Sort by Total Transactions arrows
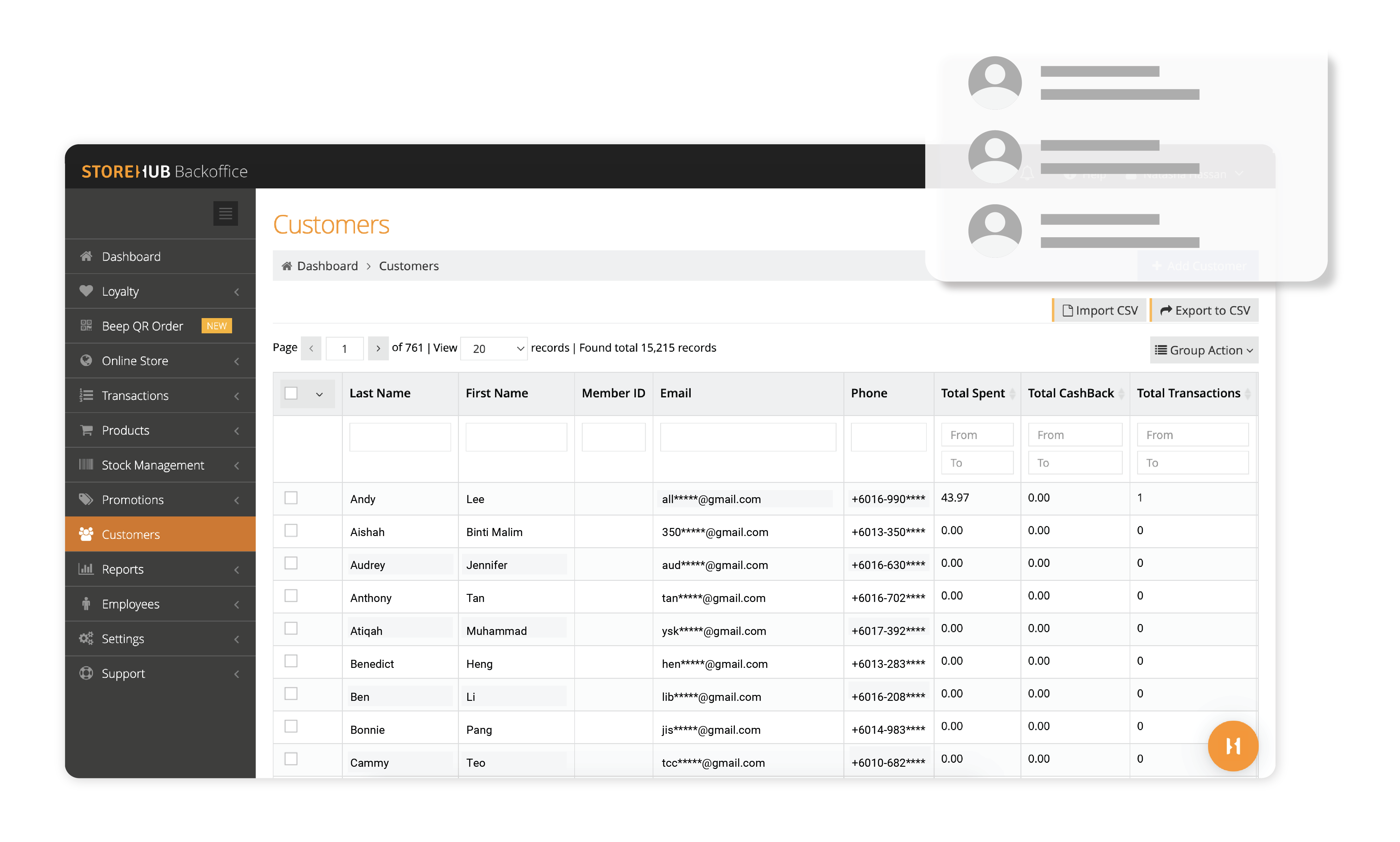The height and width of the screenshot is (842, 1400). tap(1247, 393)
